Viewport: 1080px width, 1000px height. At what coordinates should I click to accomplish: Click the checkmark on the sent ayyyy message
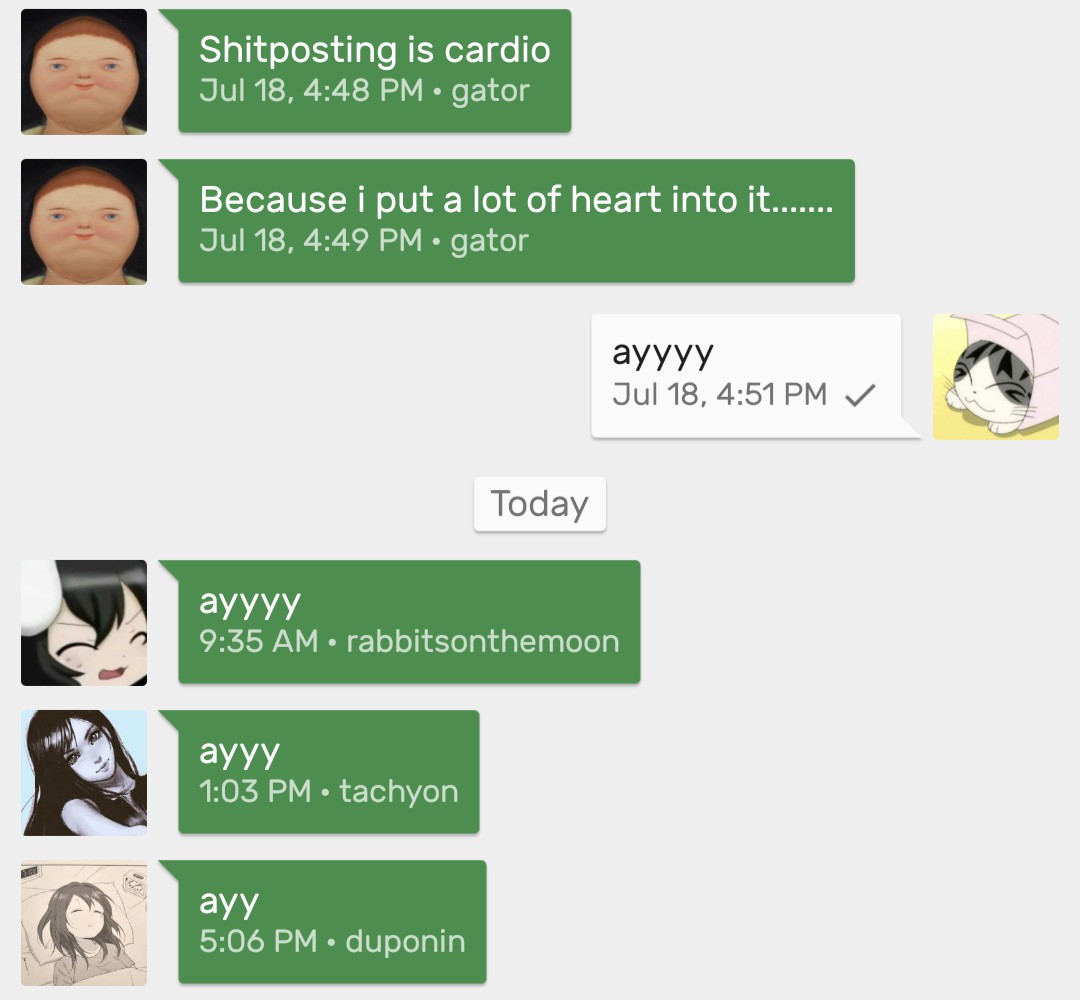(860, 395)
